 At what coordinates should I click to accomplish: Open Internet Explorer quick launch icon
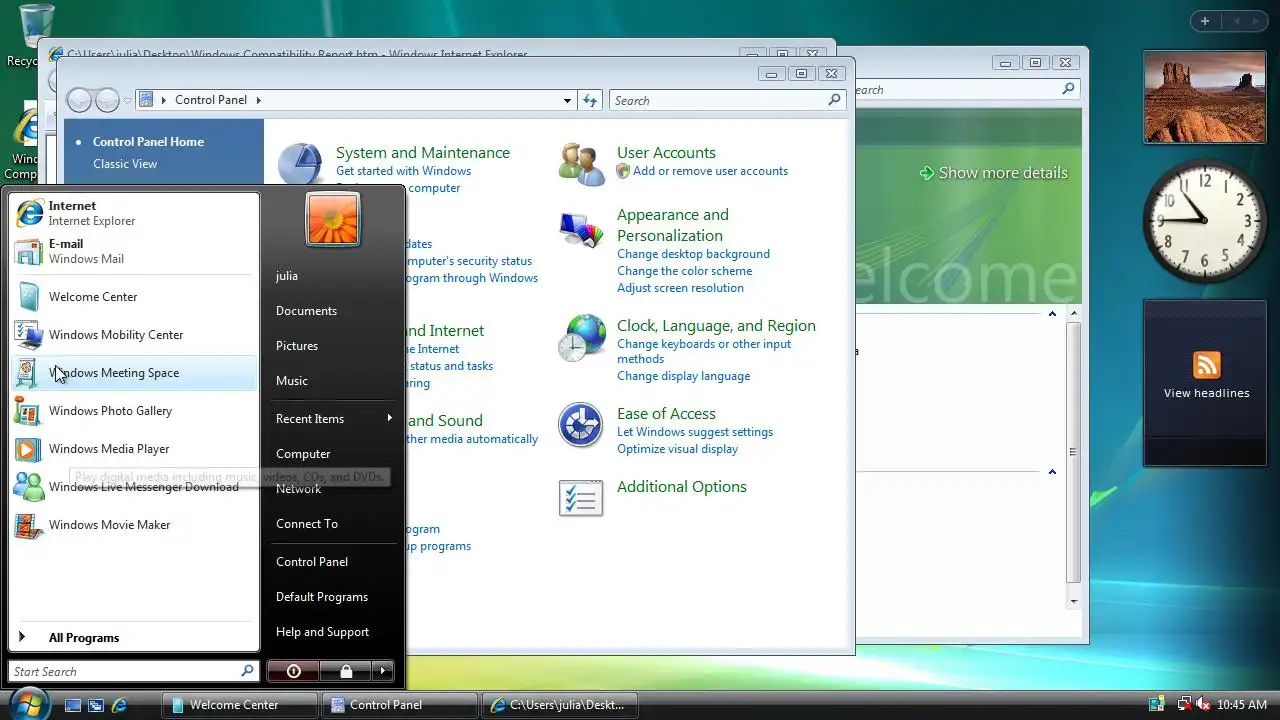point(119,705)
